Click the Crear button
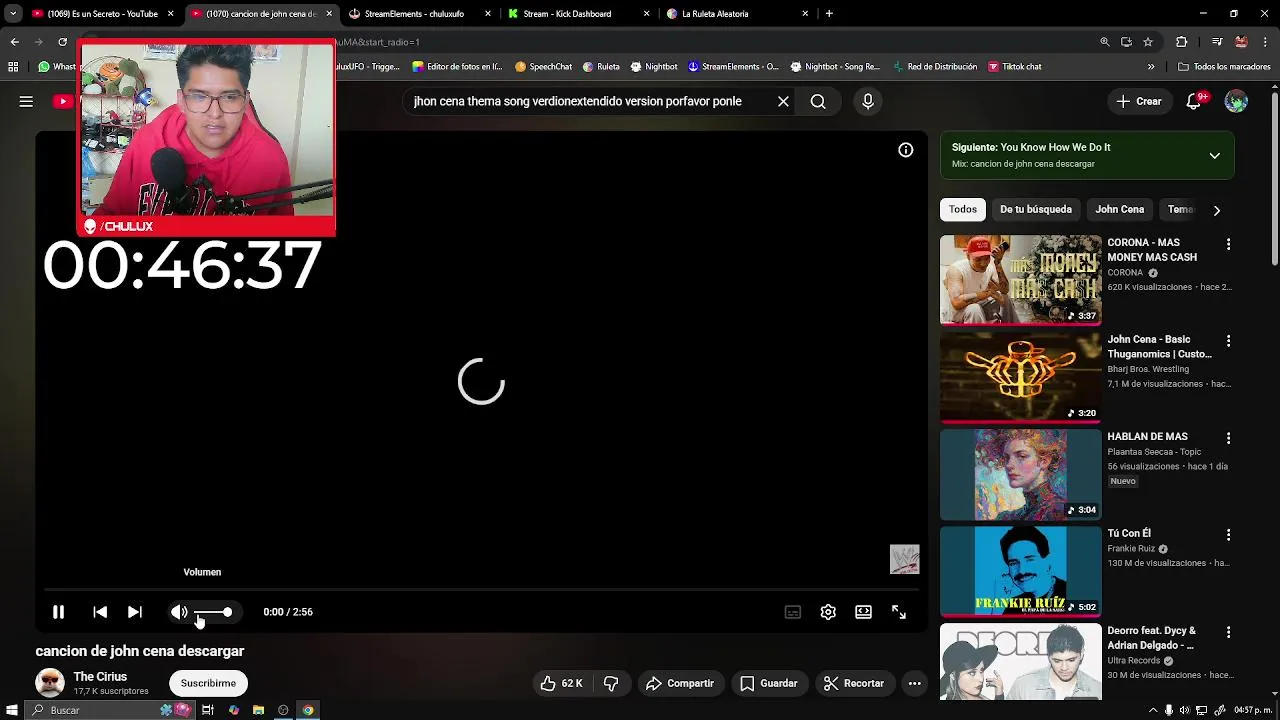Viewport: 1280px width, 720px height. [1139, 101]
